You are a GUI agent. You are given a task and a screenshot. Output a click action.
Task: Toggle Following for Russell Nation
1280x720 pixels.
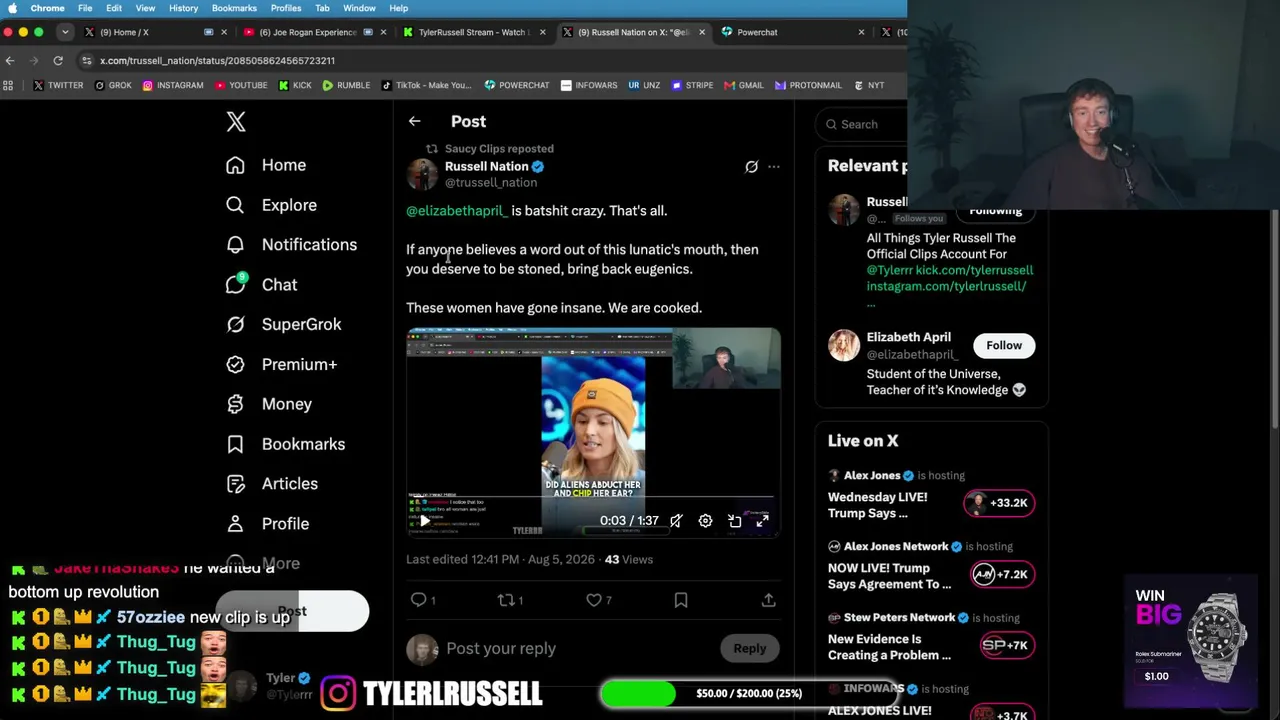click(x=995, y=211)
